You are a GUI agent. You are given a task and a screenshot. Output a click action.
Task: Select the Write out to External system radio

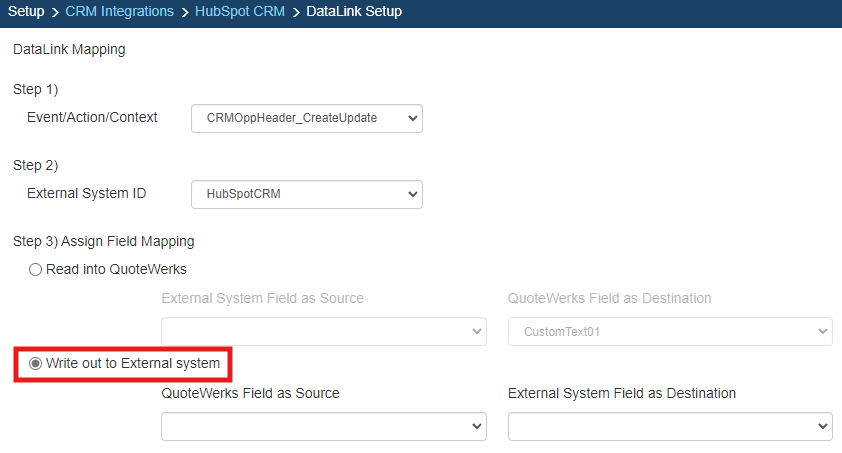(36, 363)
